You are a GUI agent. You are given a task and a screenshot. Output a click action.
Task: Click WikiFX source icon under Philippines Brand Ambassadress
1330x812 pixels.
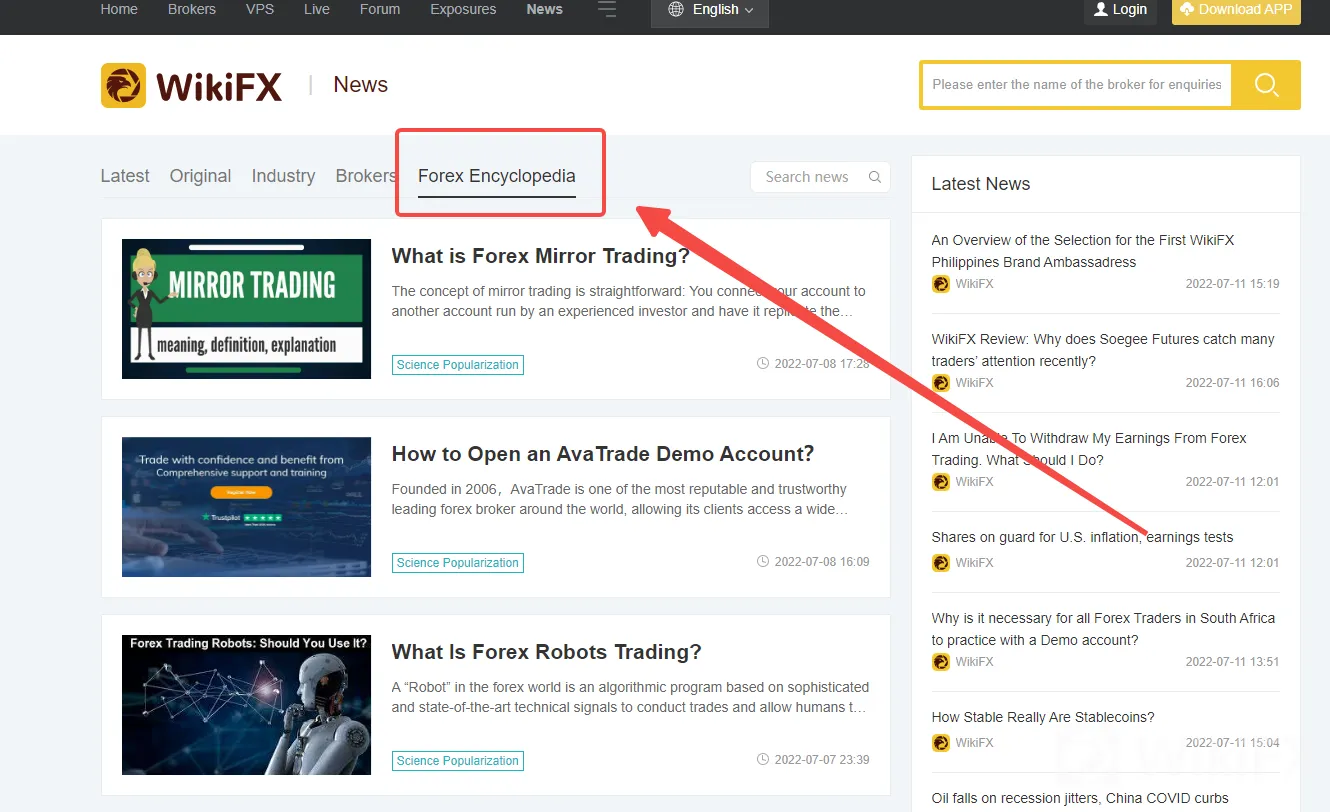[940, 284]
